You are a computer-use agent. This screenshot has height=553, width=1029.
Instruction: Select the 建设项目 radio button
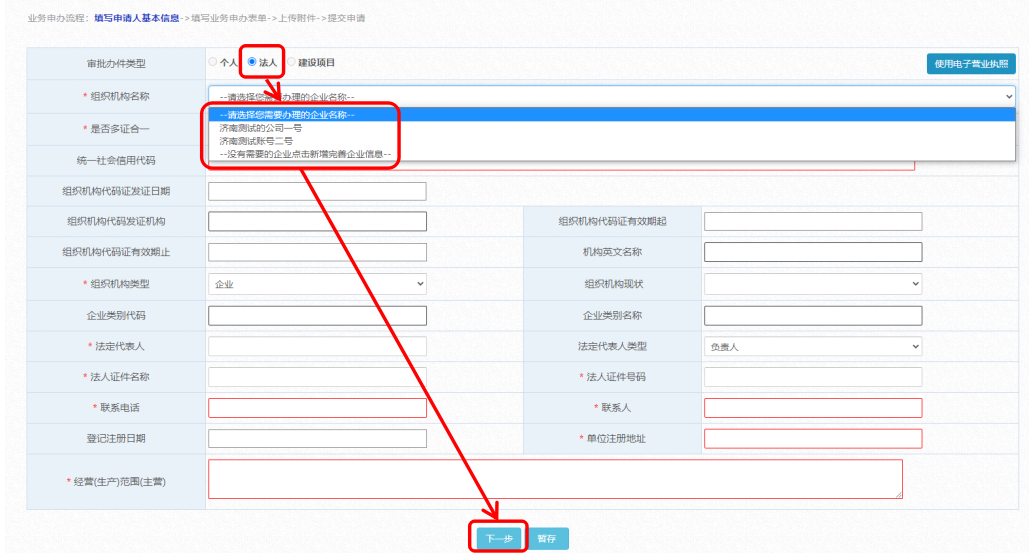pyautogui.click(x=291, y=62)
